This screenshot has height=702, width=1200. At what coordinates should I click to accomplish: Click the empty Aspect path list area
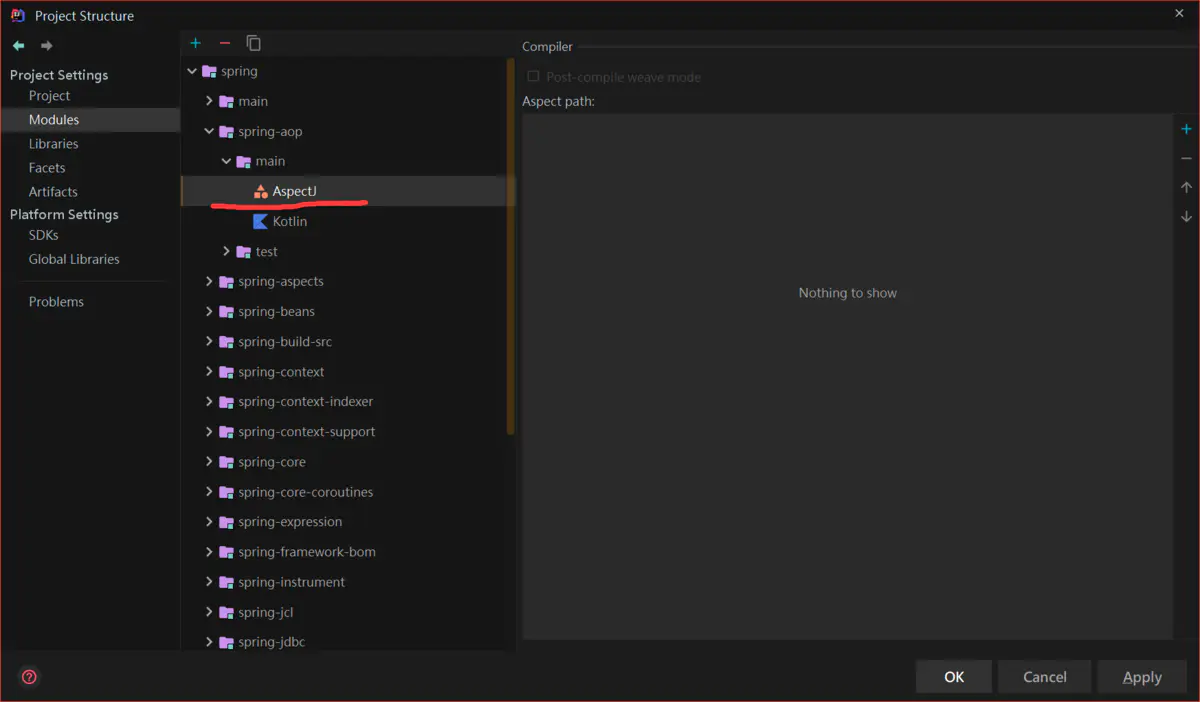(x=847, y=376)
